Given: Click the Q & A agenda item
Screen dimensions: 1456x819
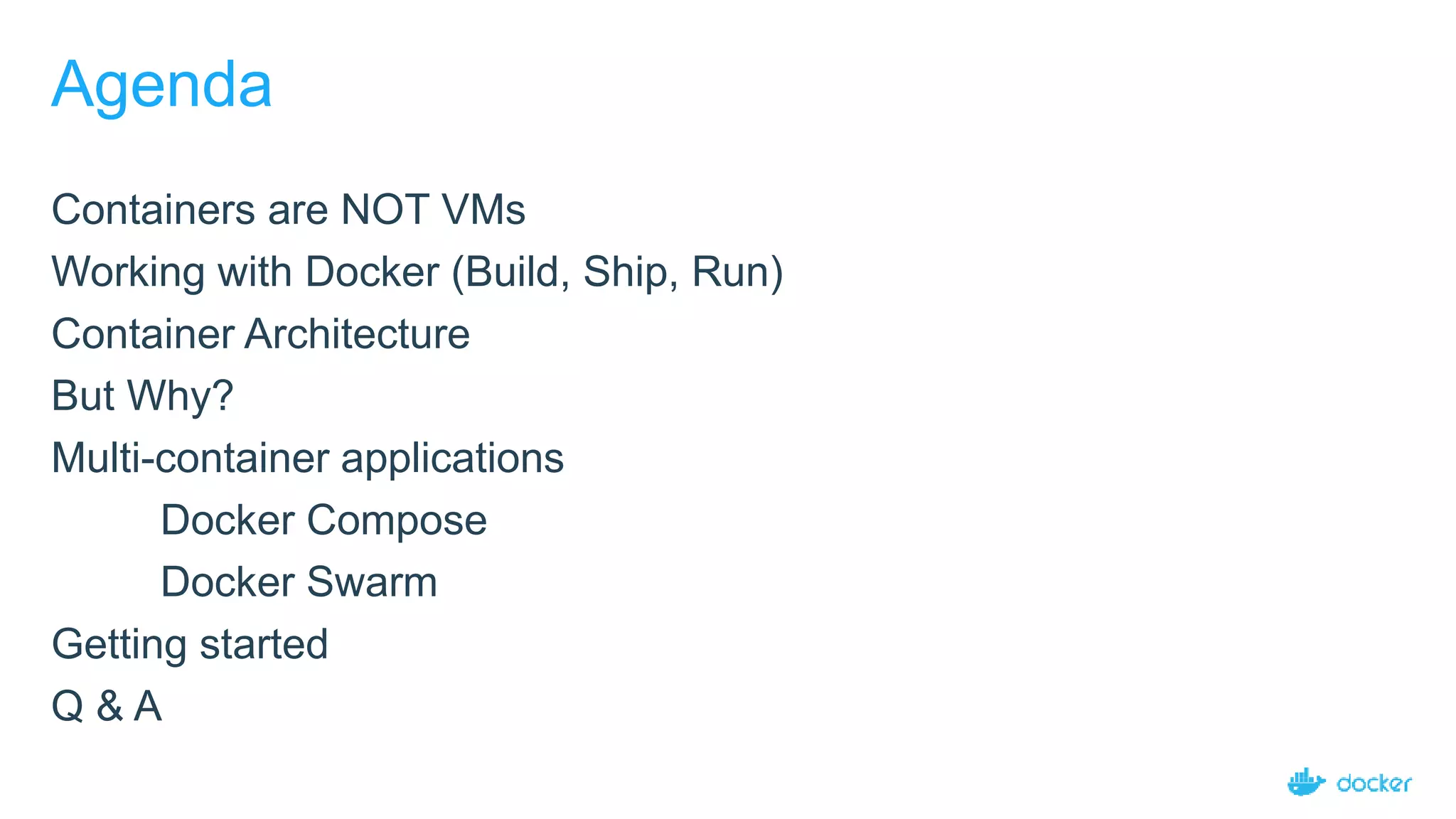Looking at the screenshot, I should click(107, 706).
